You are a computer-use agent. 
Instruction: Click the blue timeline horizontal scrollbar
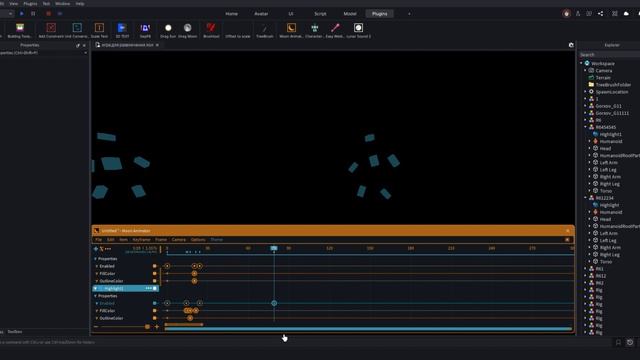369,329
